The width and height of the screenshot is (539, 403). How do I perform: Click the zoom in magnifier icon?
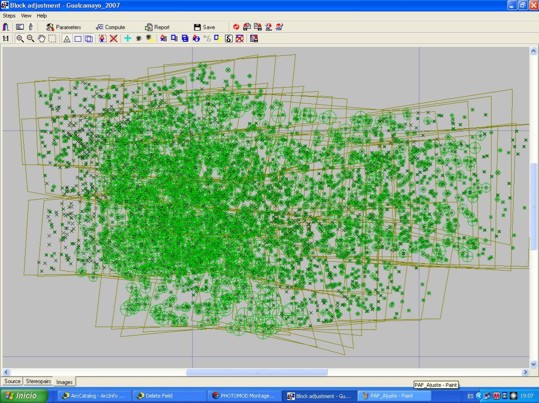point(20,39)
